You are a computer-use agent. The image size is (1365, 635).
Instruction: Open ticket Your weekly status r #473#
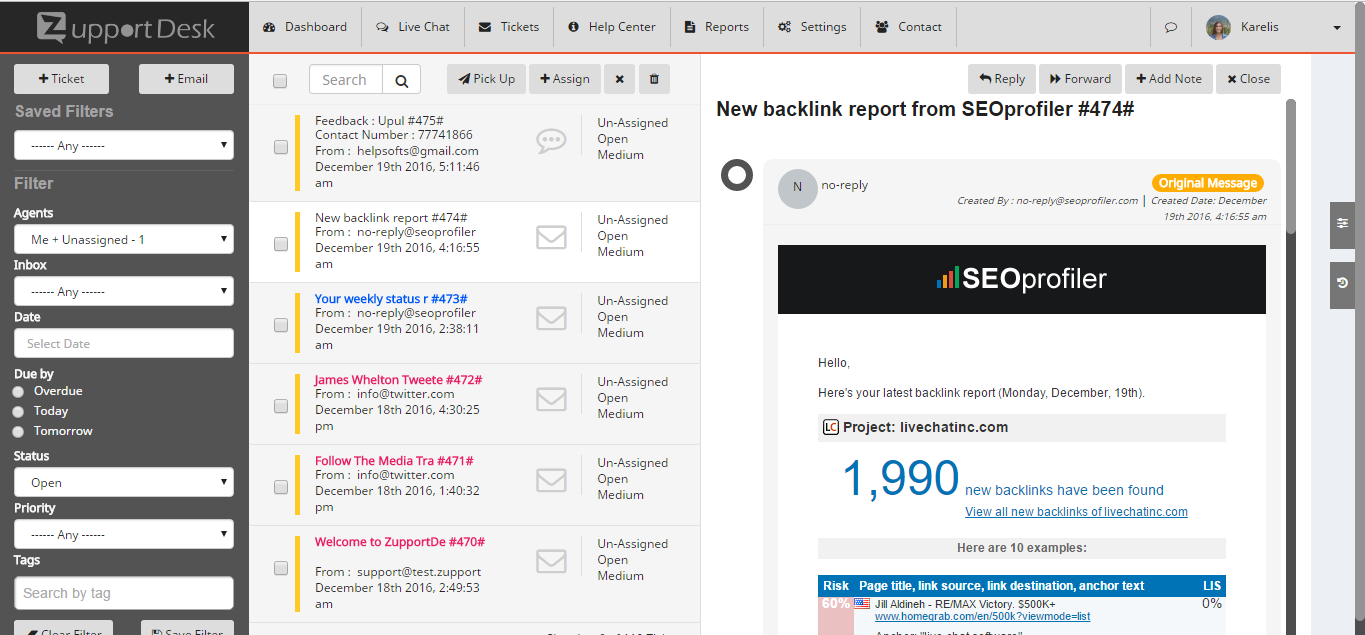391,299
